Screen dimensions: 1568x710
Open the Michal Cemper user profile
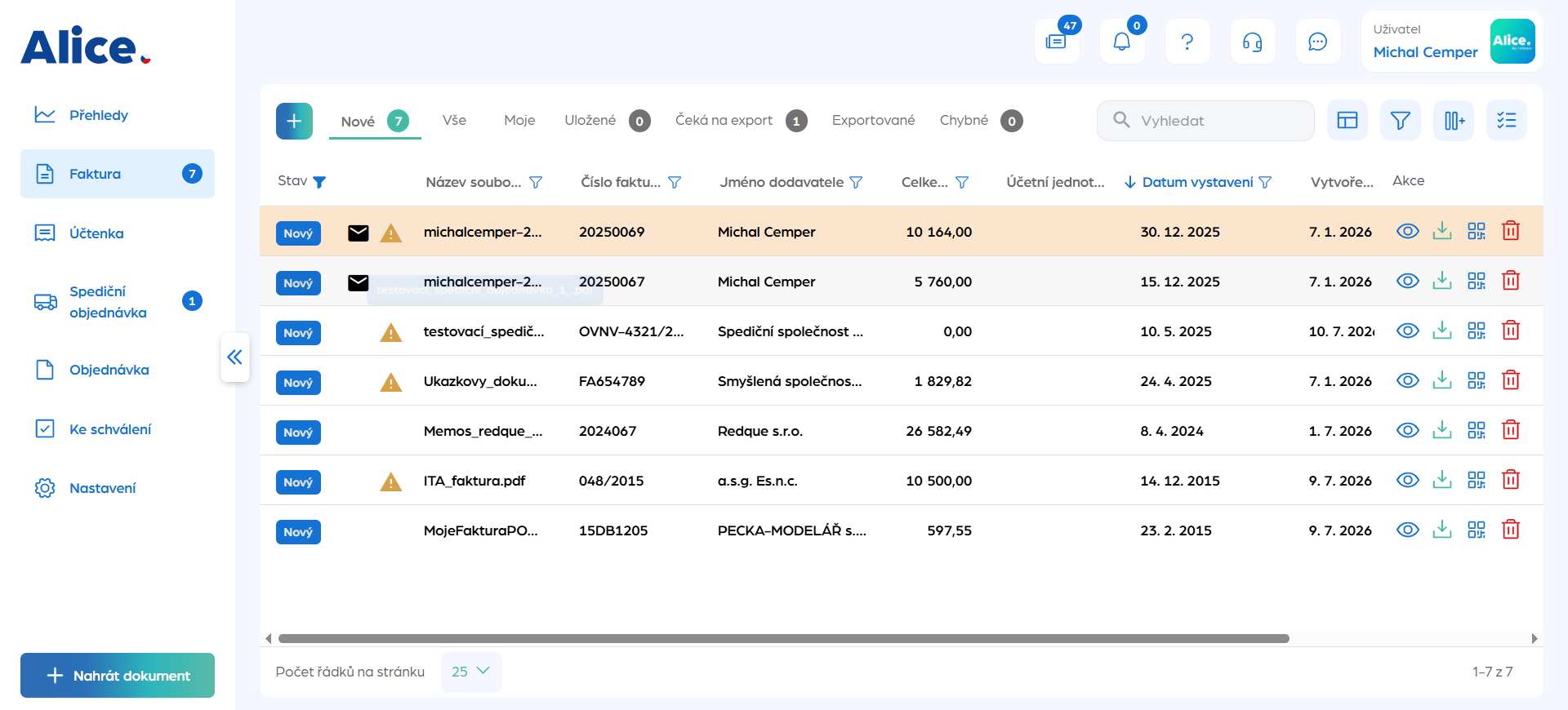(1453, 41)
